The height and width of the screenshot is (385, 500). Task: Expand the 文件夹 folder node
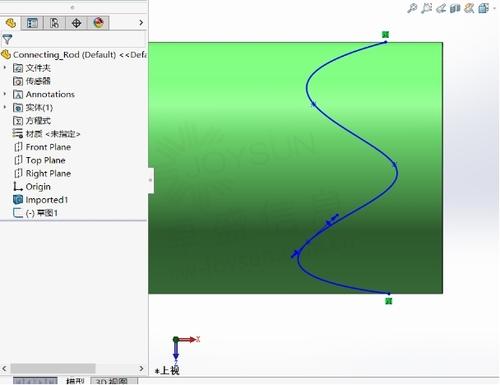click(x=5, y=68)
